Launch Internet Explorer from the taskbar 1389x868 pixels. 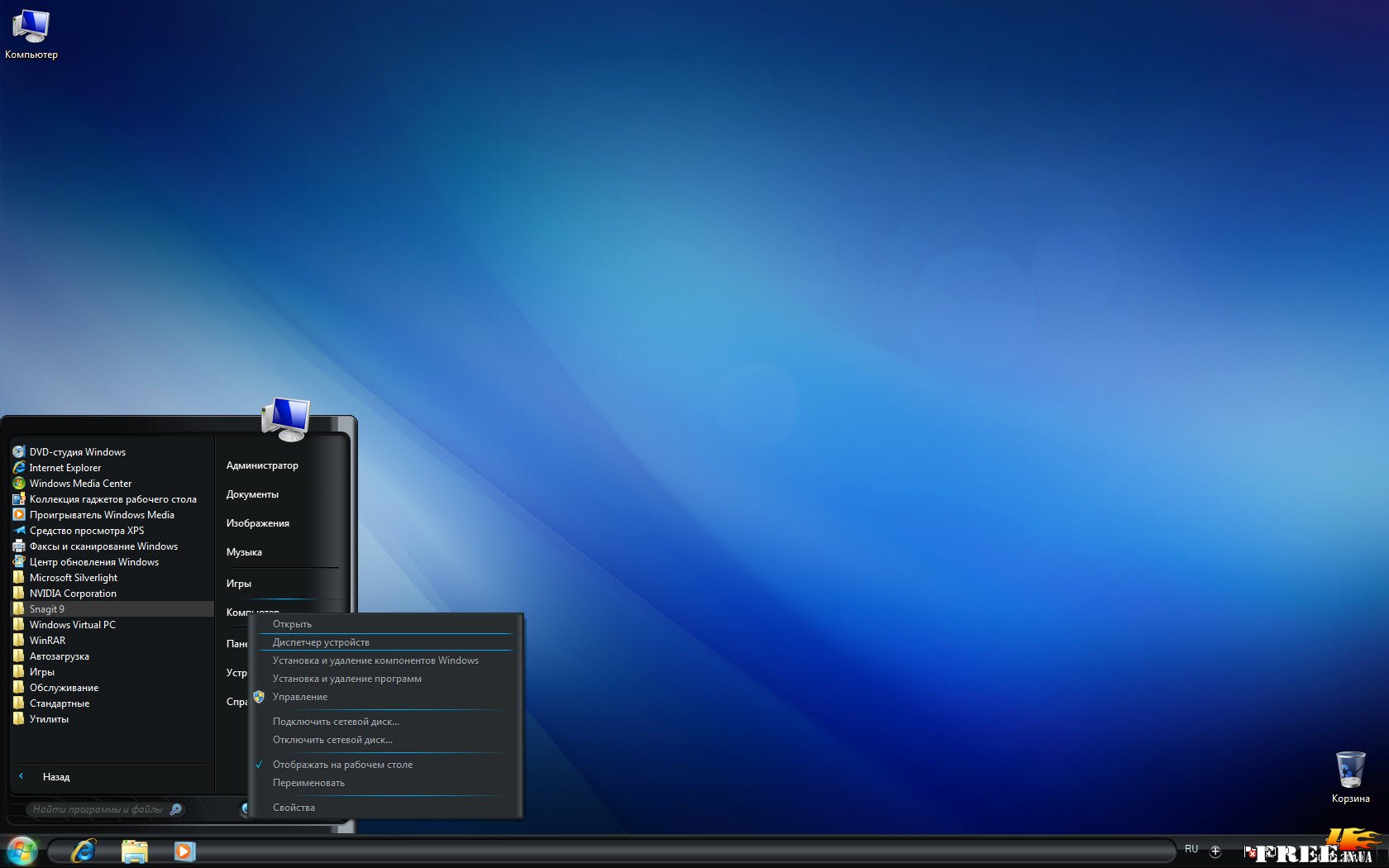pos(84,851)
